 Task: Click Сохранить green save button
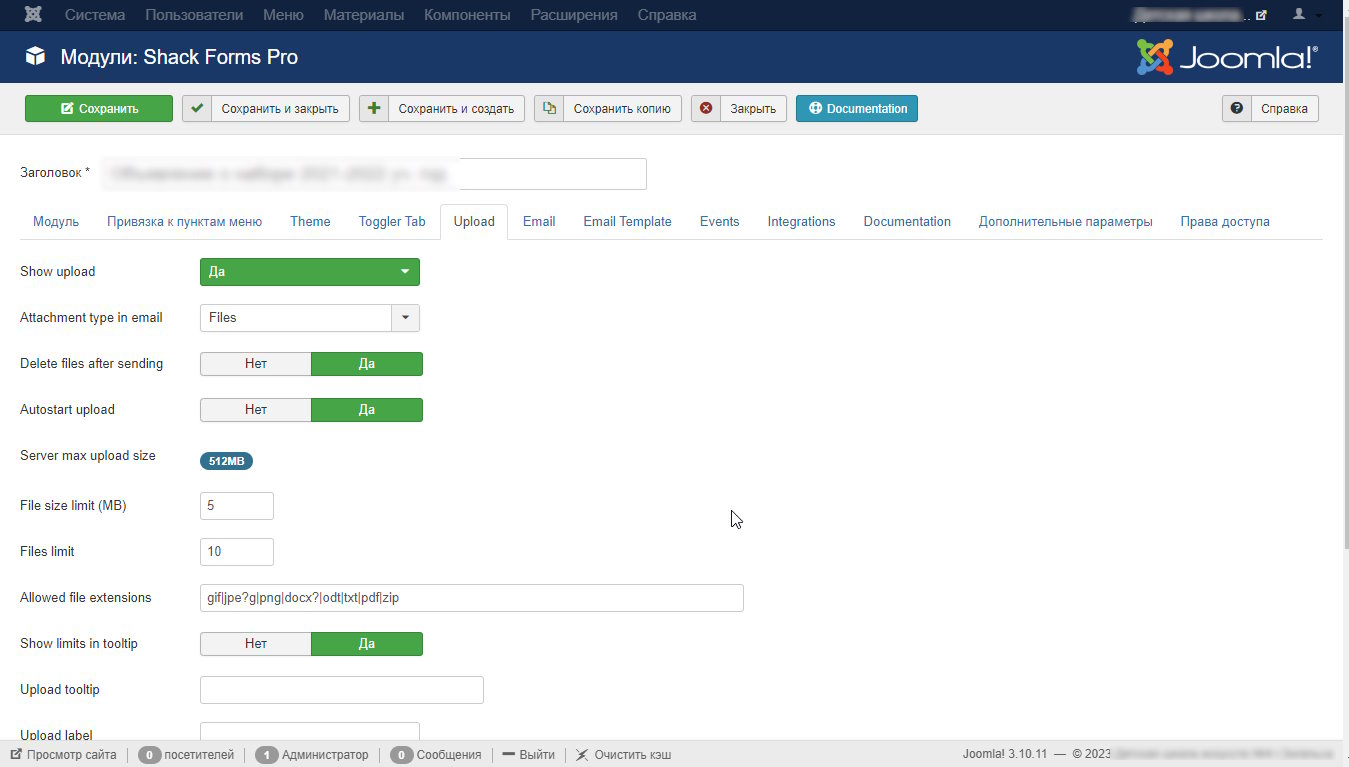coord(99,109)
